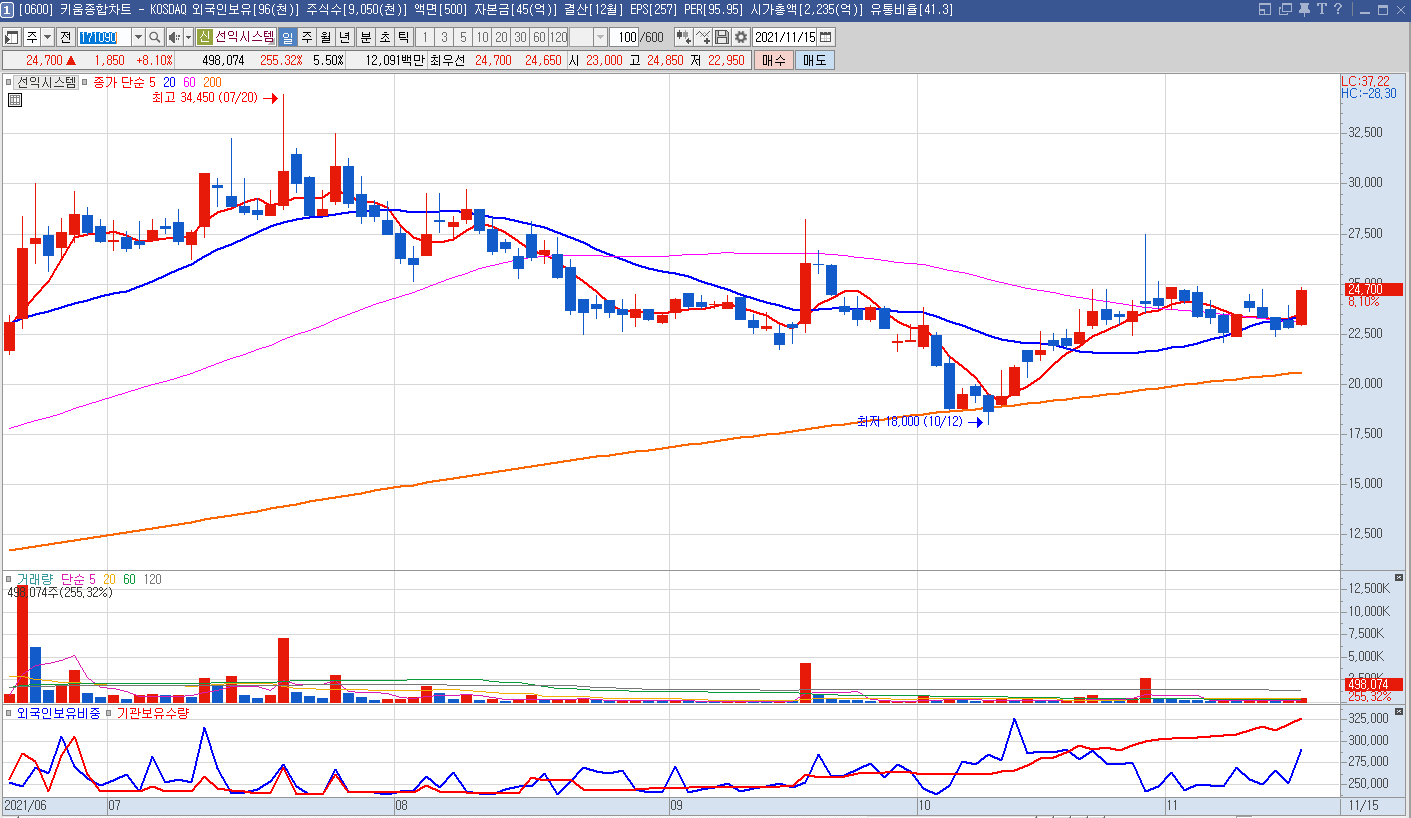Open chart settings gear icon
The width and height of the screenshot is (1411, 818).
click(741, 37)
